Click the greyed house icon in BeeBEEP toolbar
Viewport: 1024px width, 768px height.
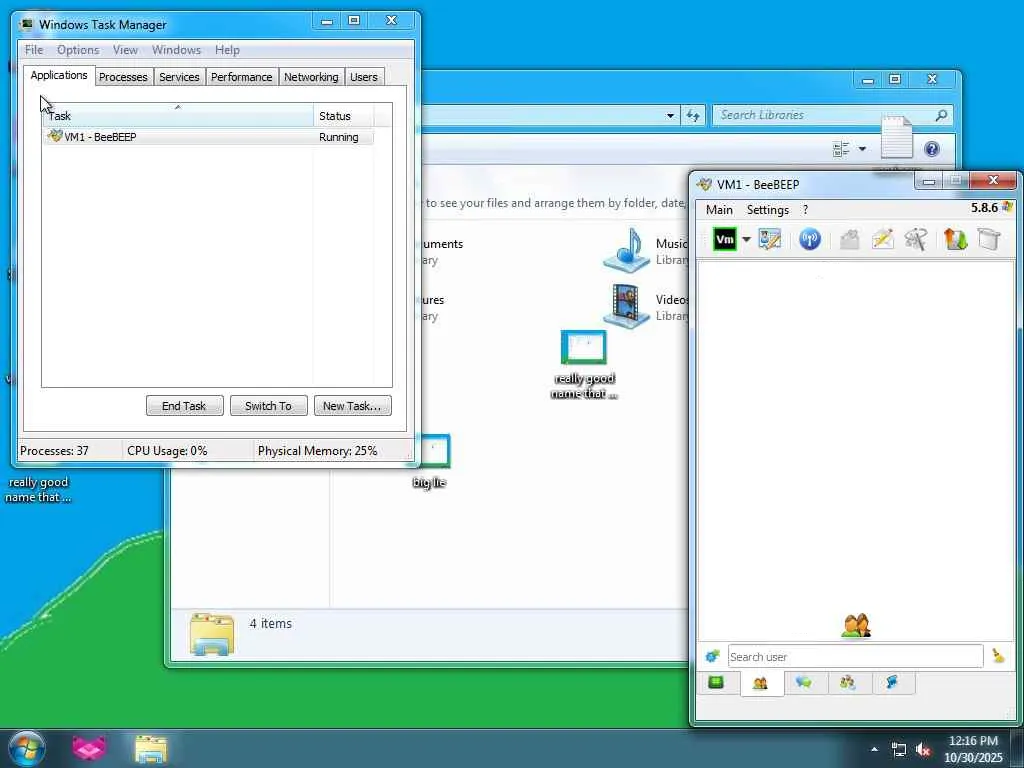pos(849,240)
